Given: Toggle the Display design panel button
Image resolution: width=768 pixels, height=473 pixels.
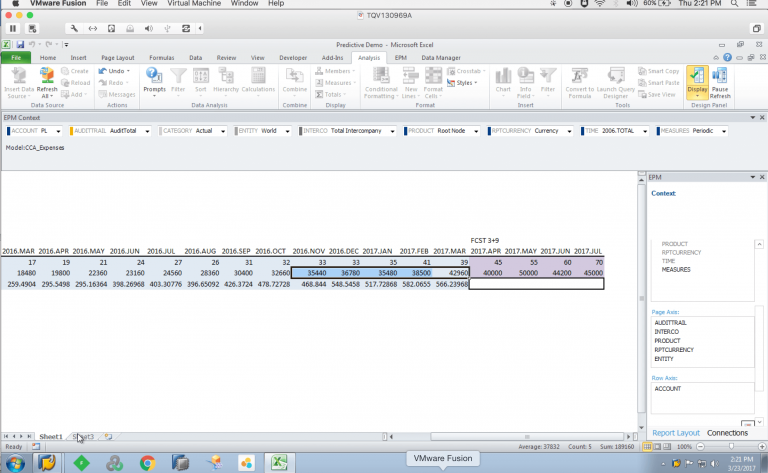Looking at the screenshot, I should [x=697, y=82].
